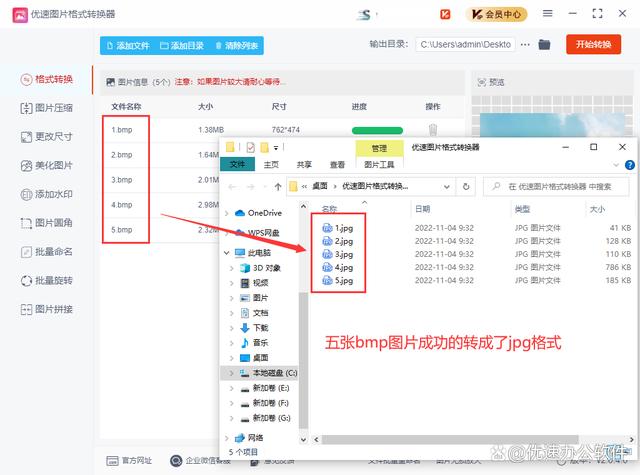The height and width of the screenshot is (475, 640).
Task: Select the 1.jpg file
Action: (x=338, y=228)
